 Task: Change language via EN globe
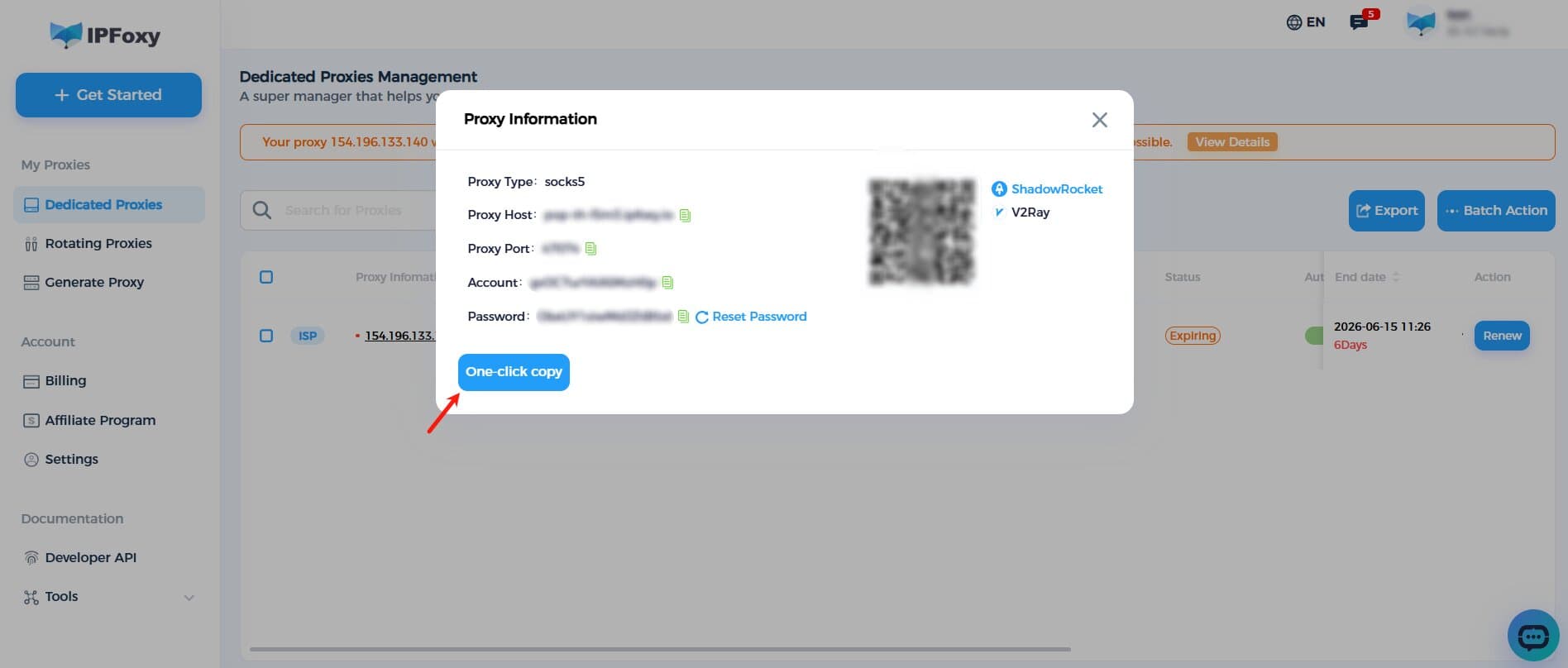[1306, 22]
